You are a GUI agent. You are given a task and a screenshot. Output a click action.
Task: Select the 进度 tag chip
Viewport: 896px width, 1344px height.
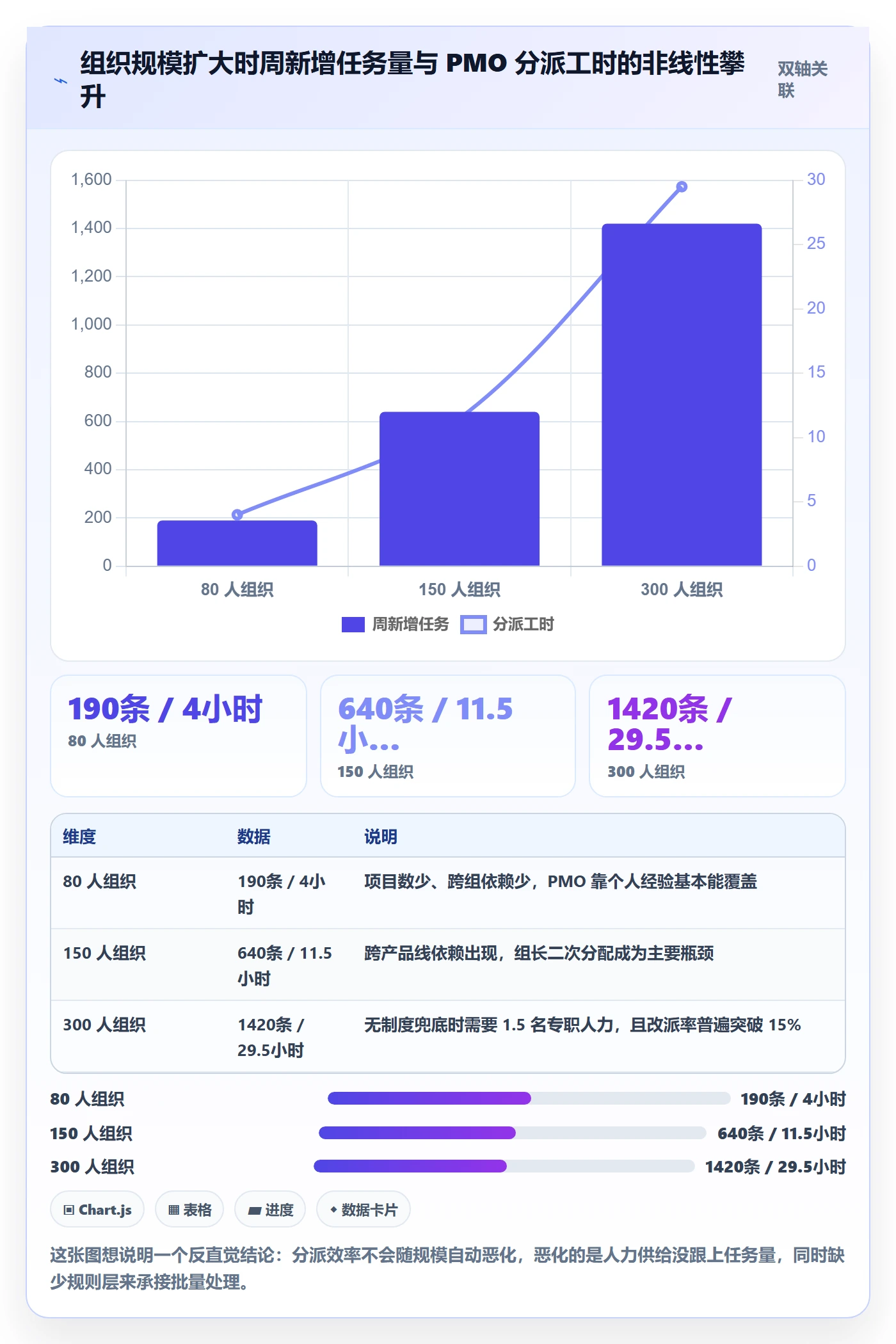coord(270,1210)
